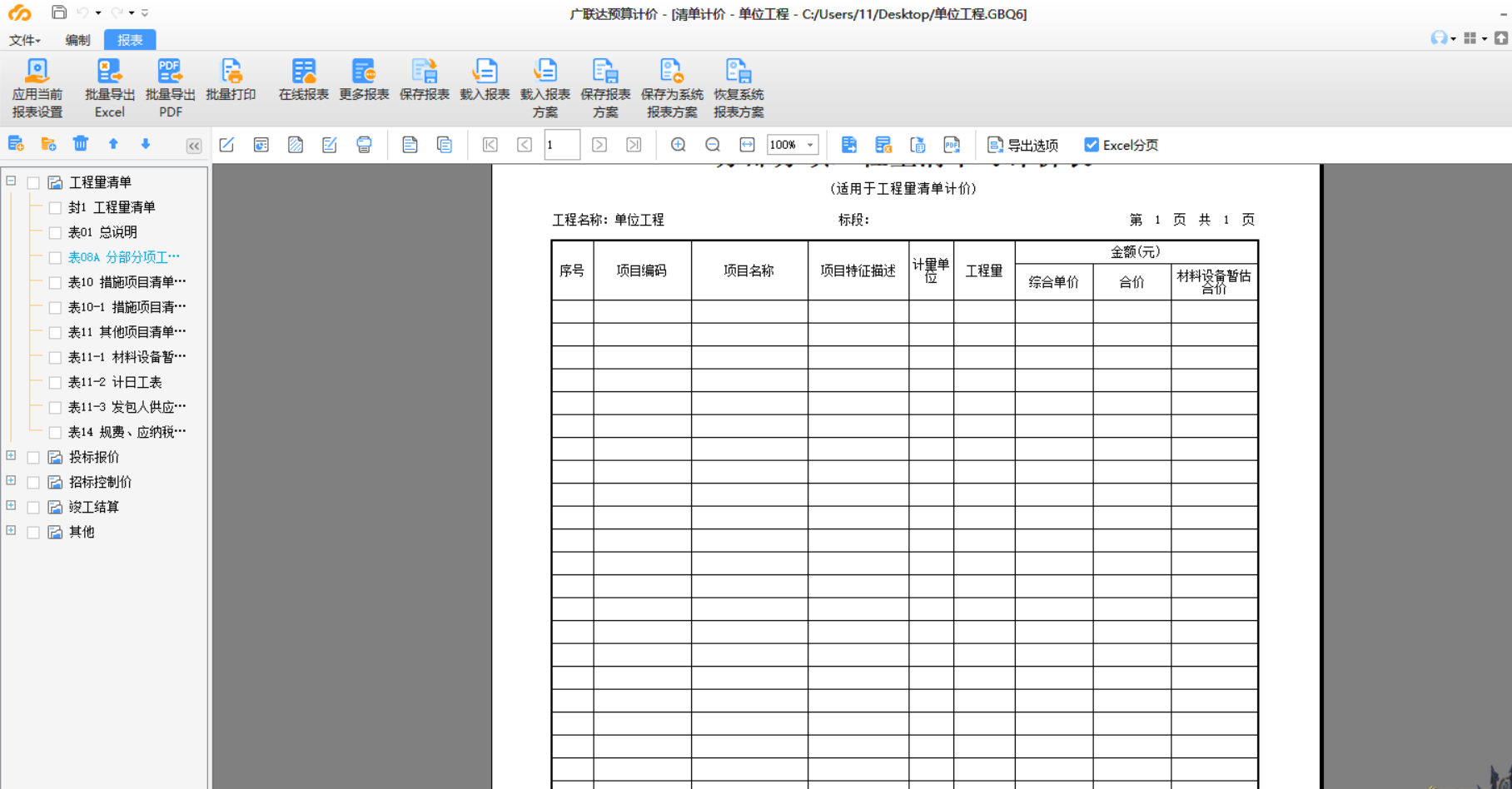Select 表10 措施项目清单 report

127,282
